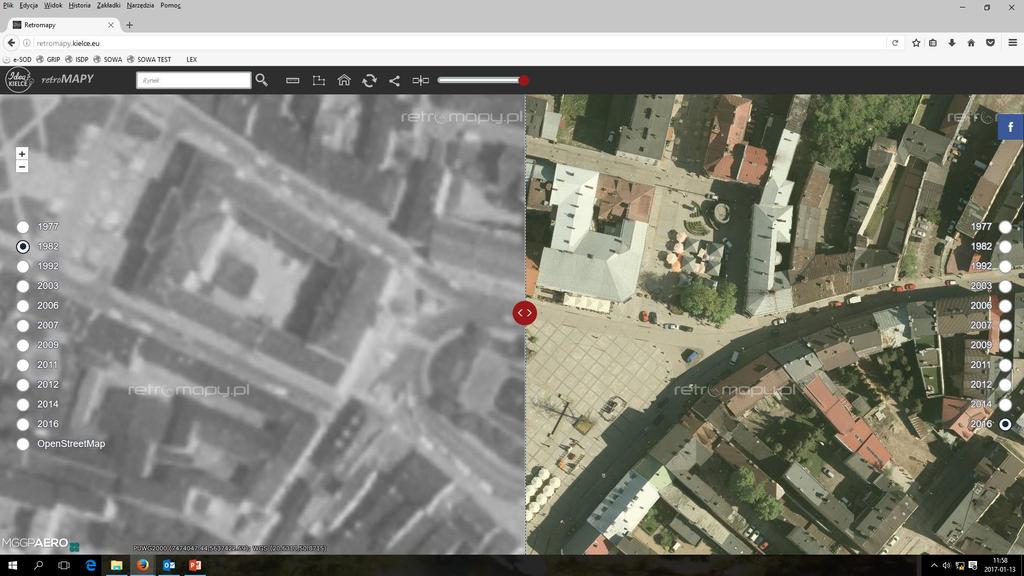The width and height of the screenshot is (1024, 576).
Task: Show bookmarks list icon in Firefox toolbar
Action: [x=933, y=43]
